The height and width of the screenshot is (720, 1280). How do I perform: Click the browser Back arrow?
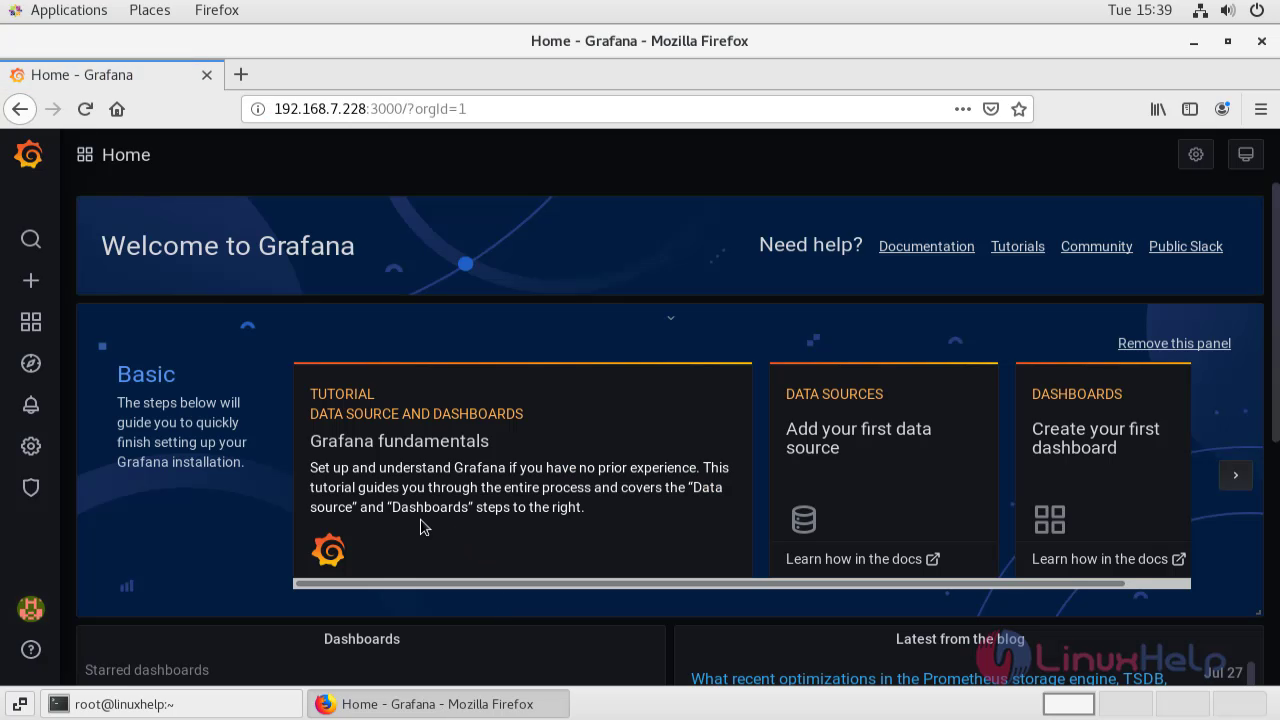pyautogui.click(x=20, y=109)
